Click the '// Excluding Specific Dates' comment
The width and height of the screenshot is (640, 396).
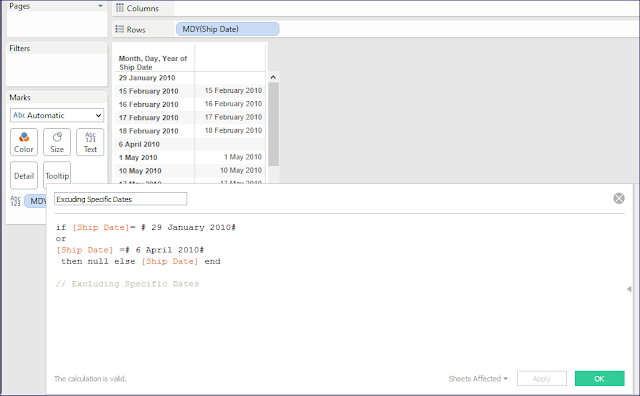[x=127, y=284]
